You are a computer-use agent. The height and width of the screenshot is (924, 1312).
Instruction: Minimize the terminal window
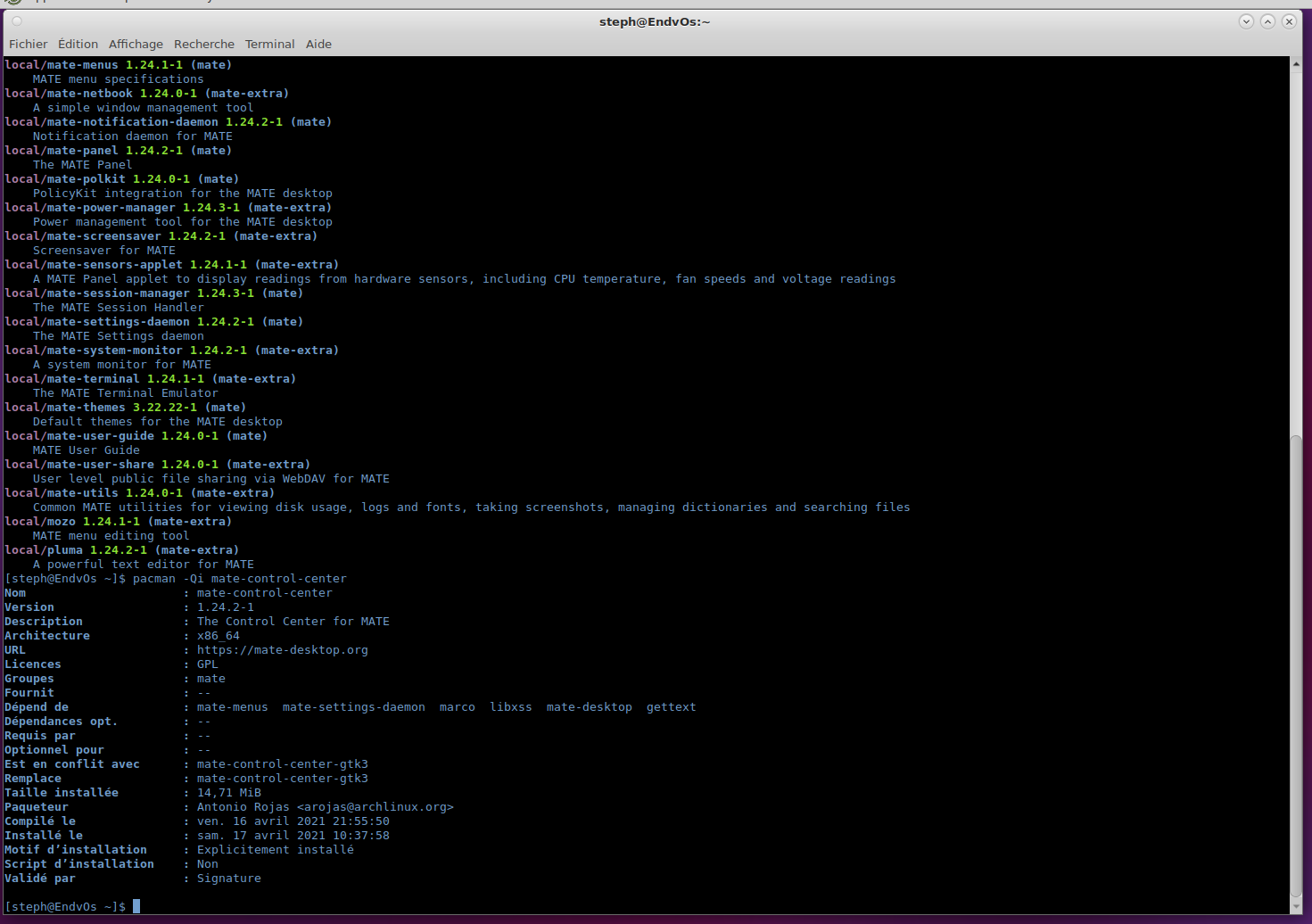coord(1246,21)
